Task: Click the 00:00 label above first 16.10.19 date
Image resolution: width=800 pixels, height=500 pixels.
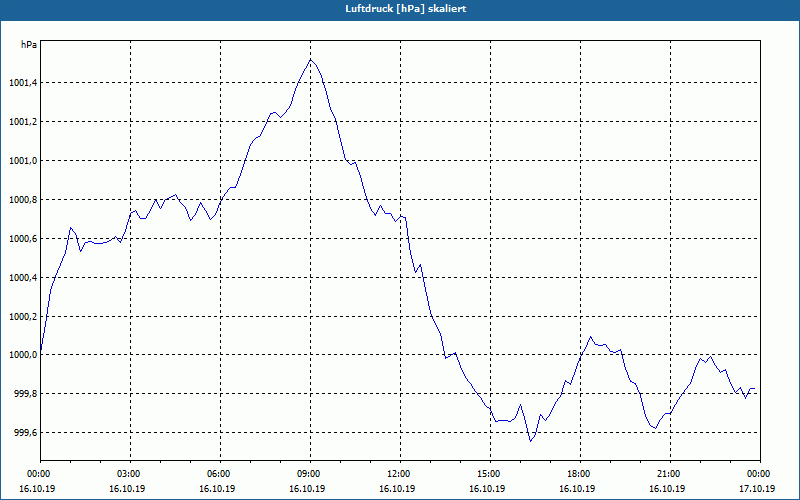Action: 38,474
